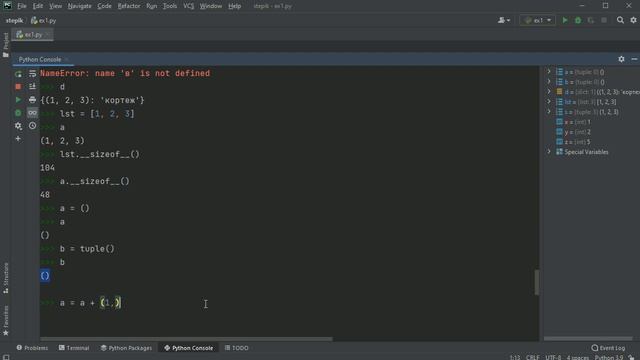
Task: Open Project tool window sidebar
Action: tap(6, 45)
